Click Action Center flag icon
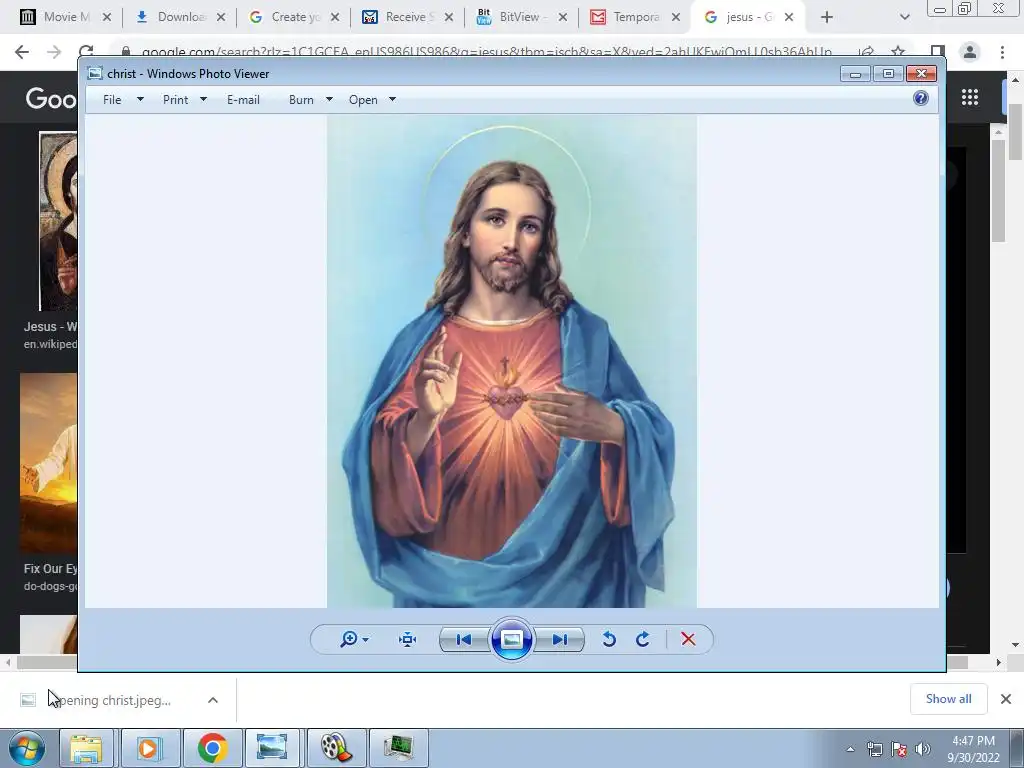This screenshot has height=768, width=1024. click(899, 749)
